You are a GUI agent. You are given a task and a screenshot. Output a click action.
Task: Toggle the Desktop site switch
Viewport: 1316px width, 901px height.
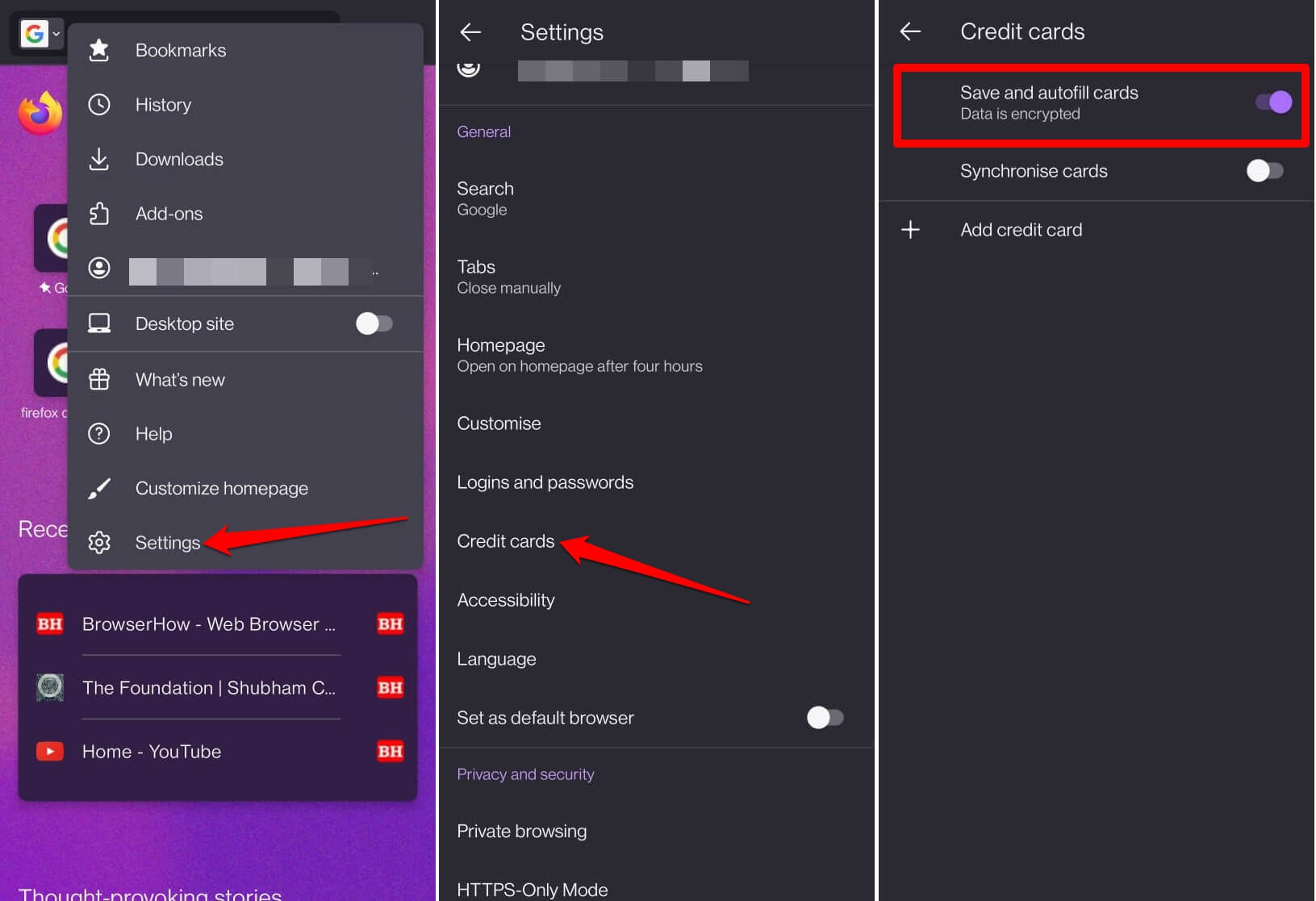(374, 323)
